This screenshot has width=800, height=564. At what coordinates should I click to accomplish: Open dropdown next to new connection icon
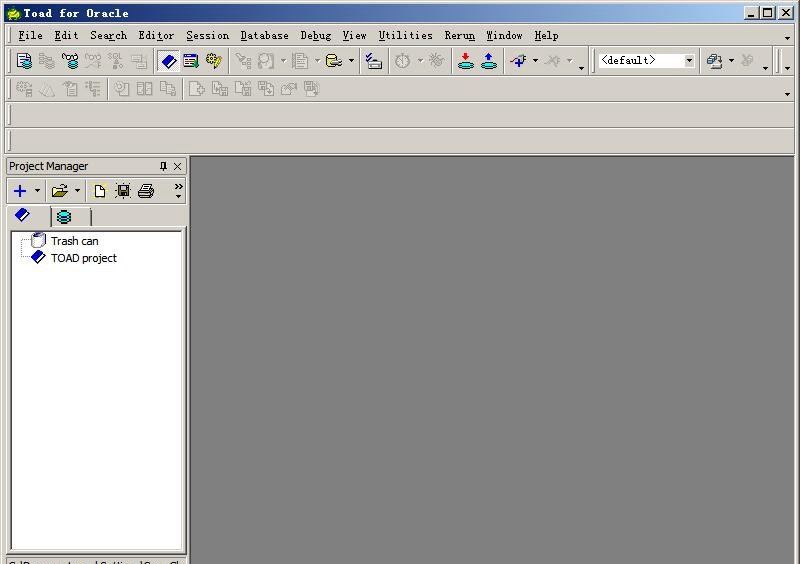pyautogui.click(x=535, y=61)
